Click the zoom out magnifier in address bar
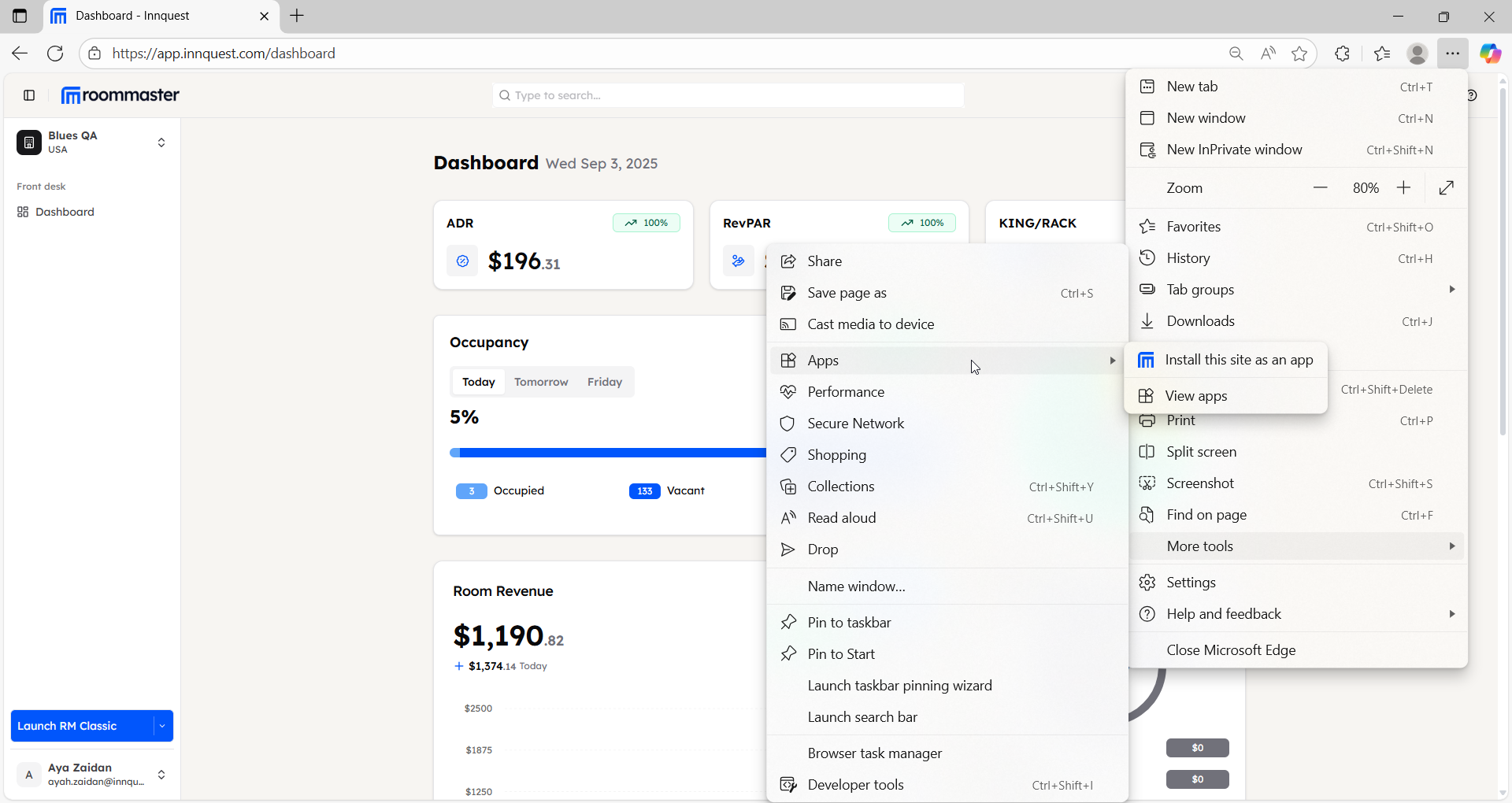 pyautogui.click(x=1236, y=54)
